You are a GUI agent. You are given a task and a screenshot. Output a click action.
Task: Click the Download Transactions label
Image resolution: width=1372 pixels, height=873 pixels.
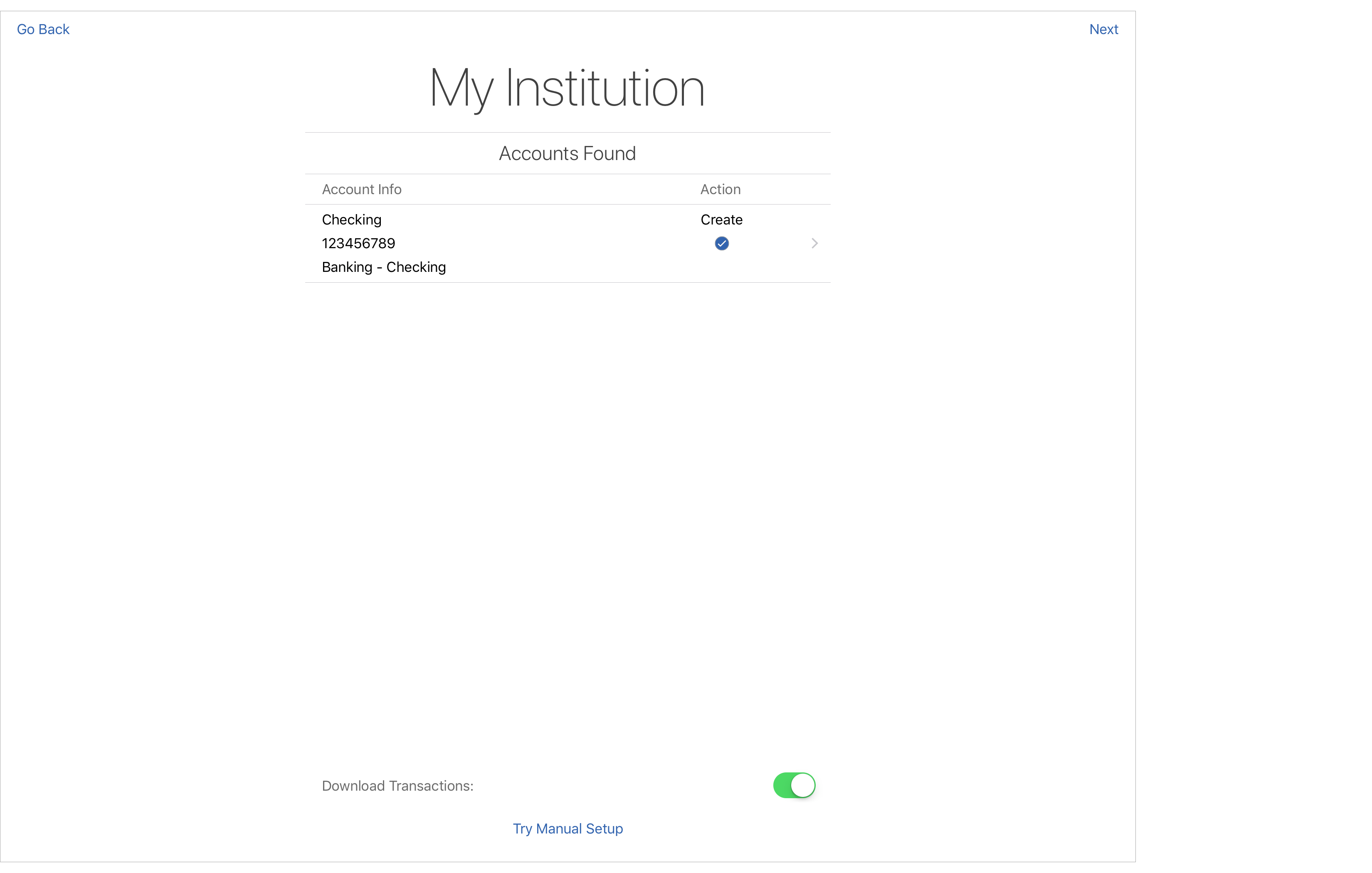(397, 785)
